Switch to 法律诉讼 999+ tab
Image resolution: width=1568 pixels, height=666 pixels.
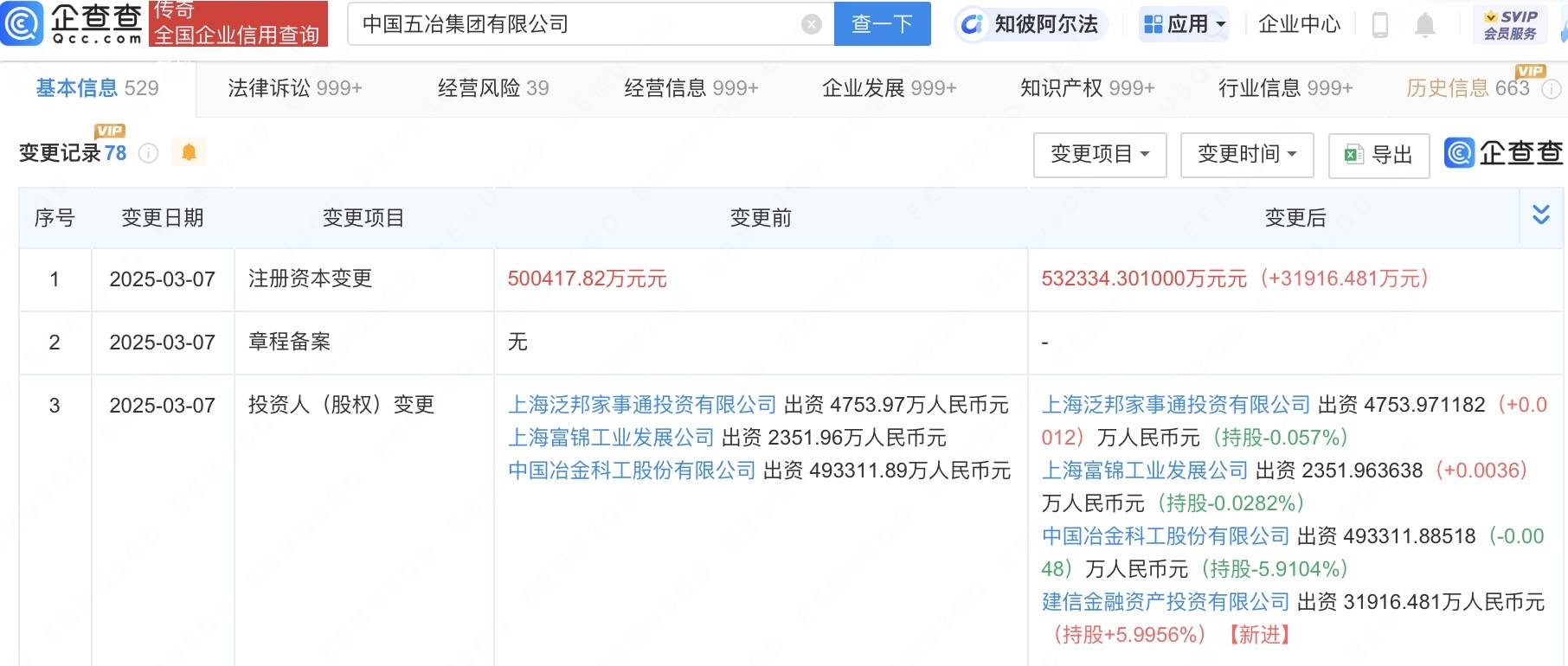[x=295, y=88]
